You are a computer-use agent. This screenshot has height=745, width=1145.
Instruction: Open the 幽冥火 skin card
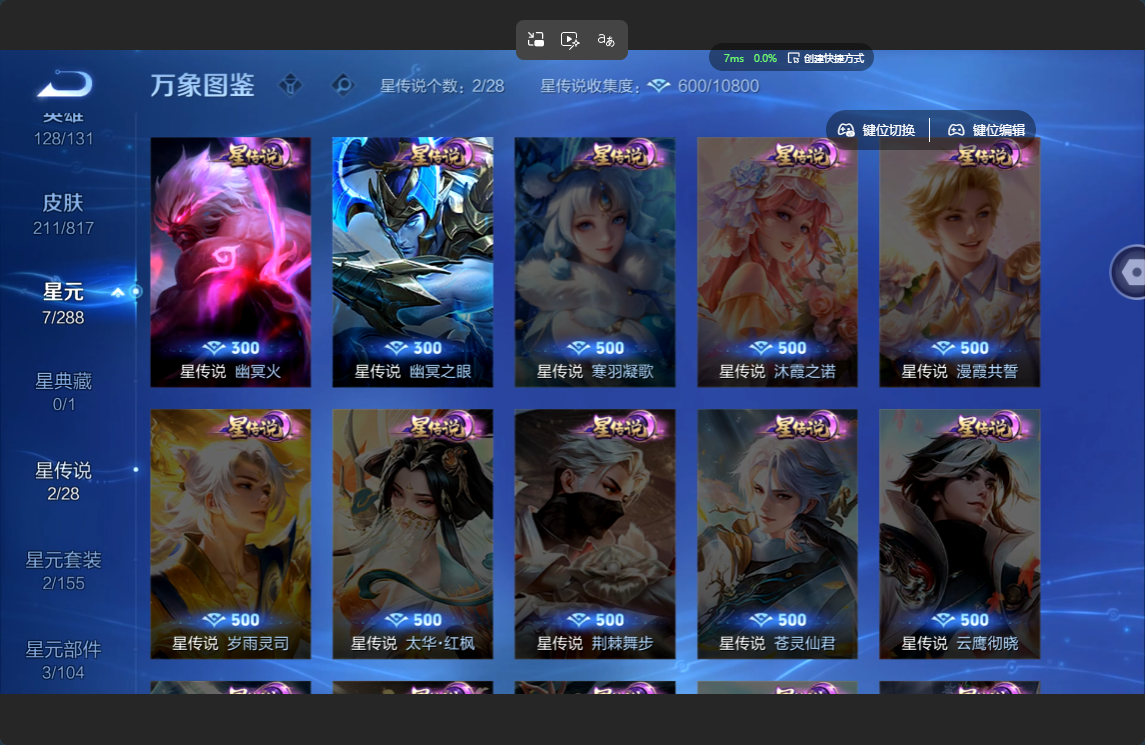click(231, 262)
